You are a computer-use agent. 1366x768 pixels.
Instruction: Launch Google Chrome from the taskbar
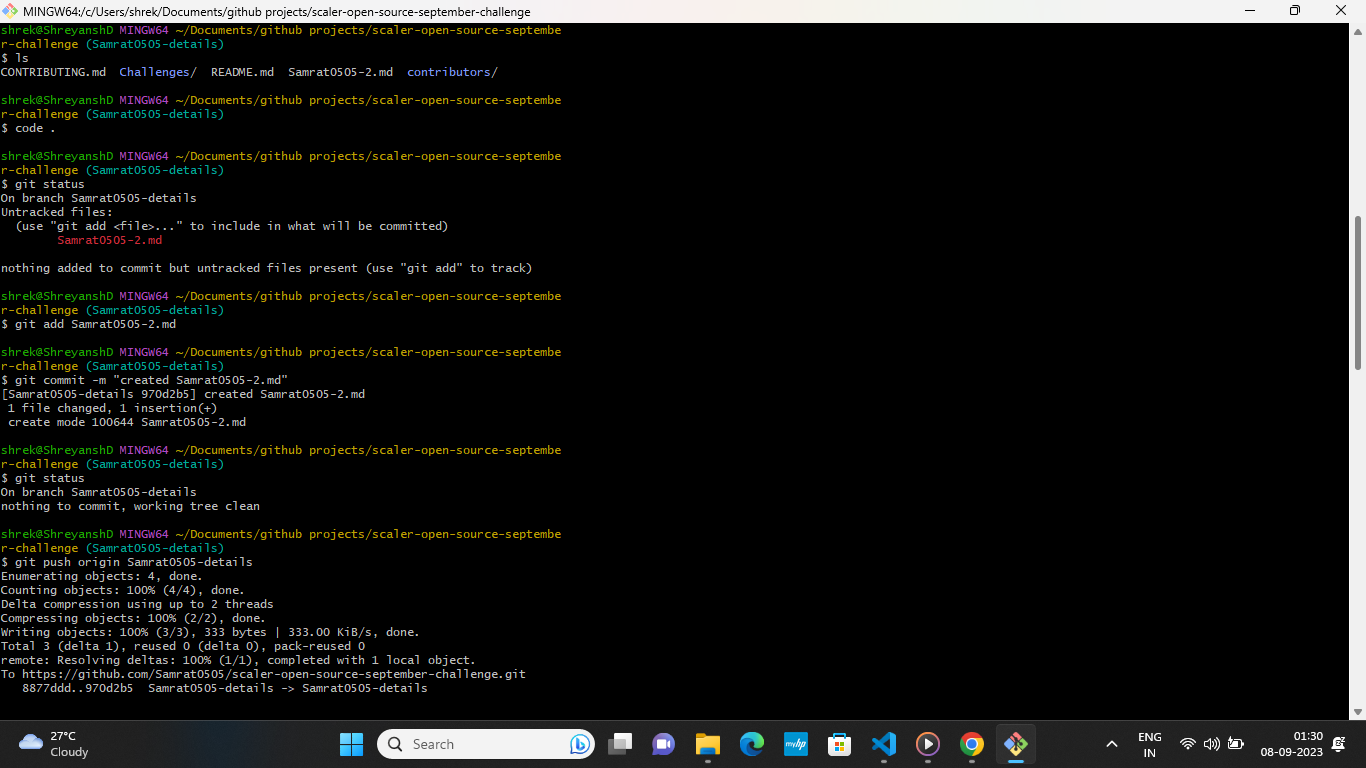pos(971,744)
